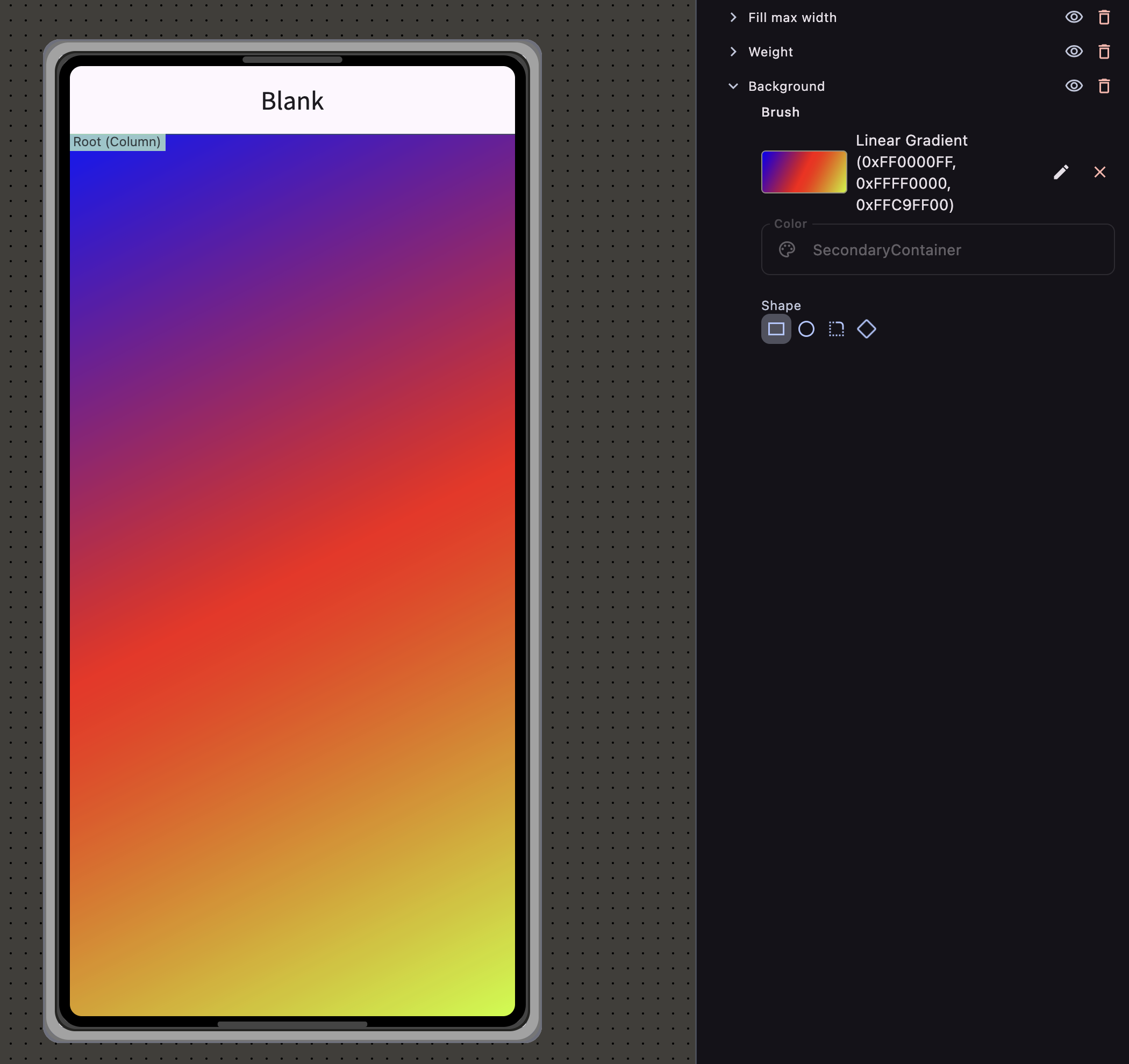The width and height of the screenshot is (1129, 1064).
Task: Remove the linear gradient brush
Action: [x=1099, y=172]
